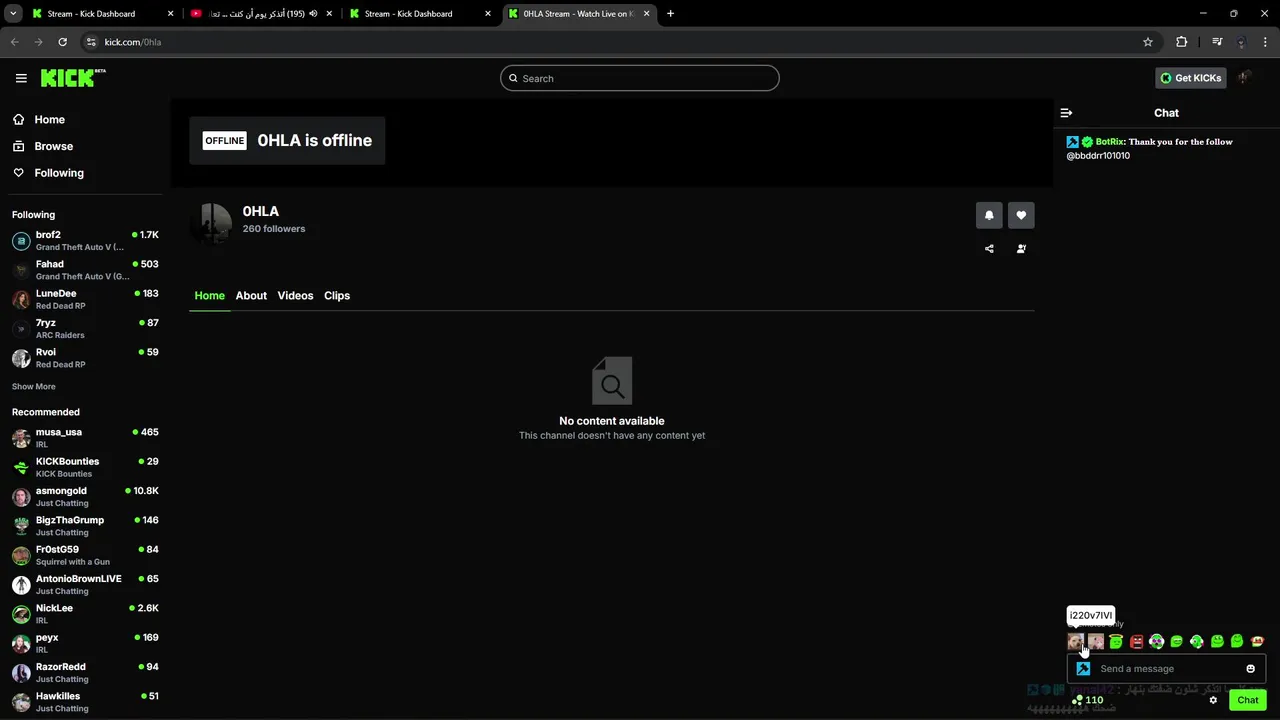Open LuneDee channel in sidebar
Image resolution: width=1280 pixels, height=720 pixels.
tap(85, 299)
